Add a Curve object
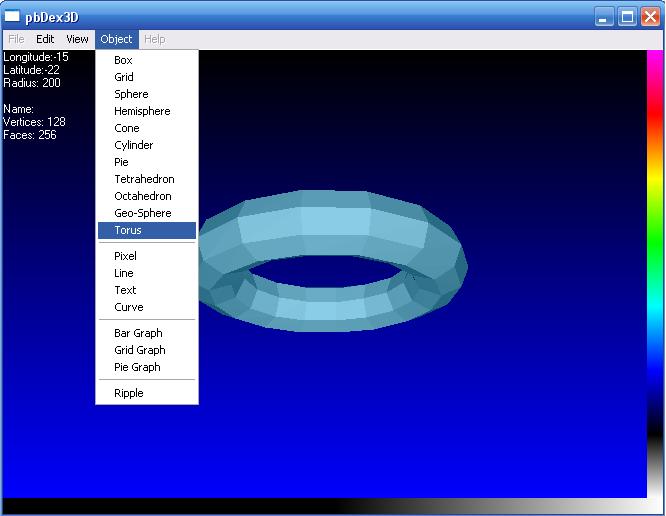This screenshot has width=666, height=516. (x=129, y=307)
